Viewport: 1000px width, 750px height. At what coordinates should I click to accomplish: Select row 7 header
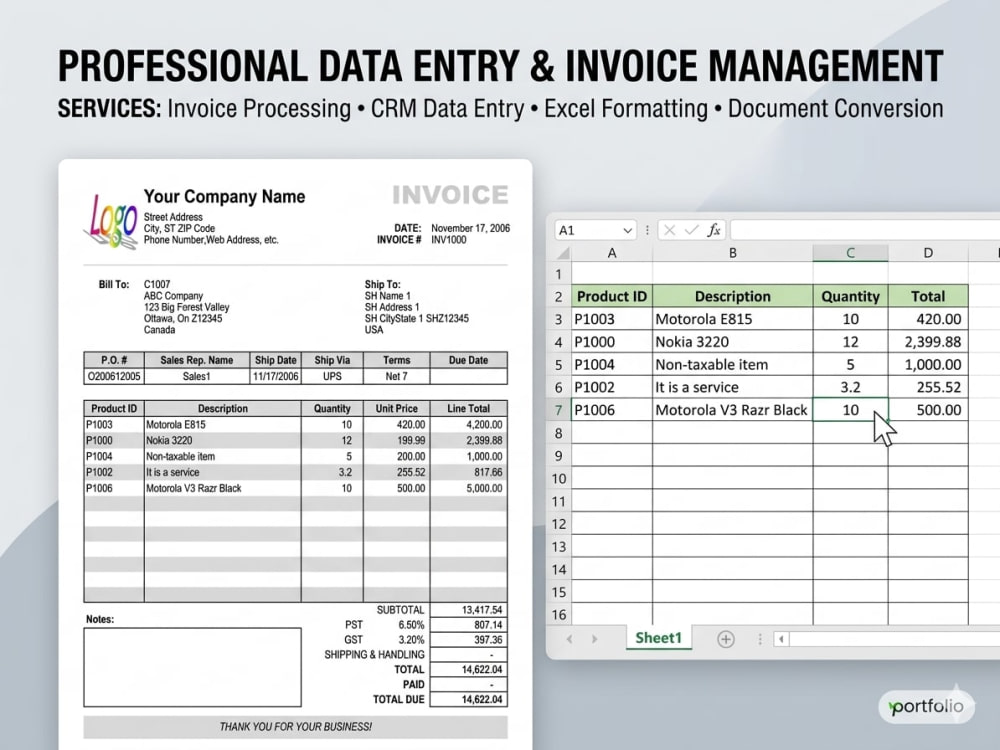coord(559,410)
